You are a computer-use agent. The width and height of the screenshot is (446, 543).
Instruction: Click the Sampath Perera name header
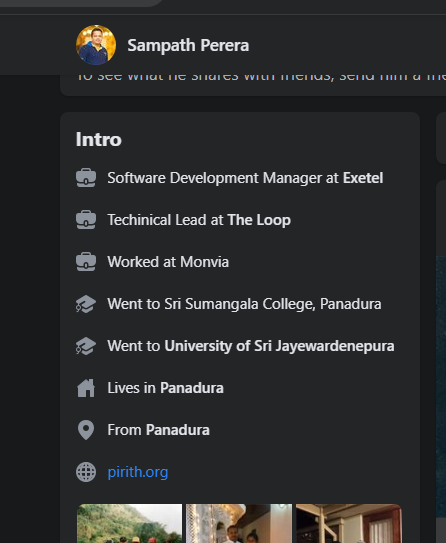point(188,45)
